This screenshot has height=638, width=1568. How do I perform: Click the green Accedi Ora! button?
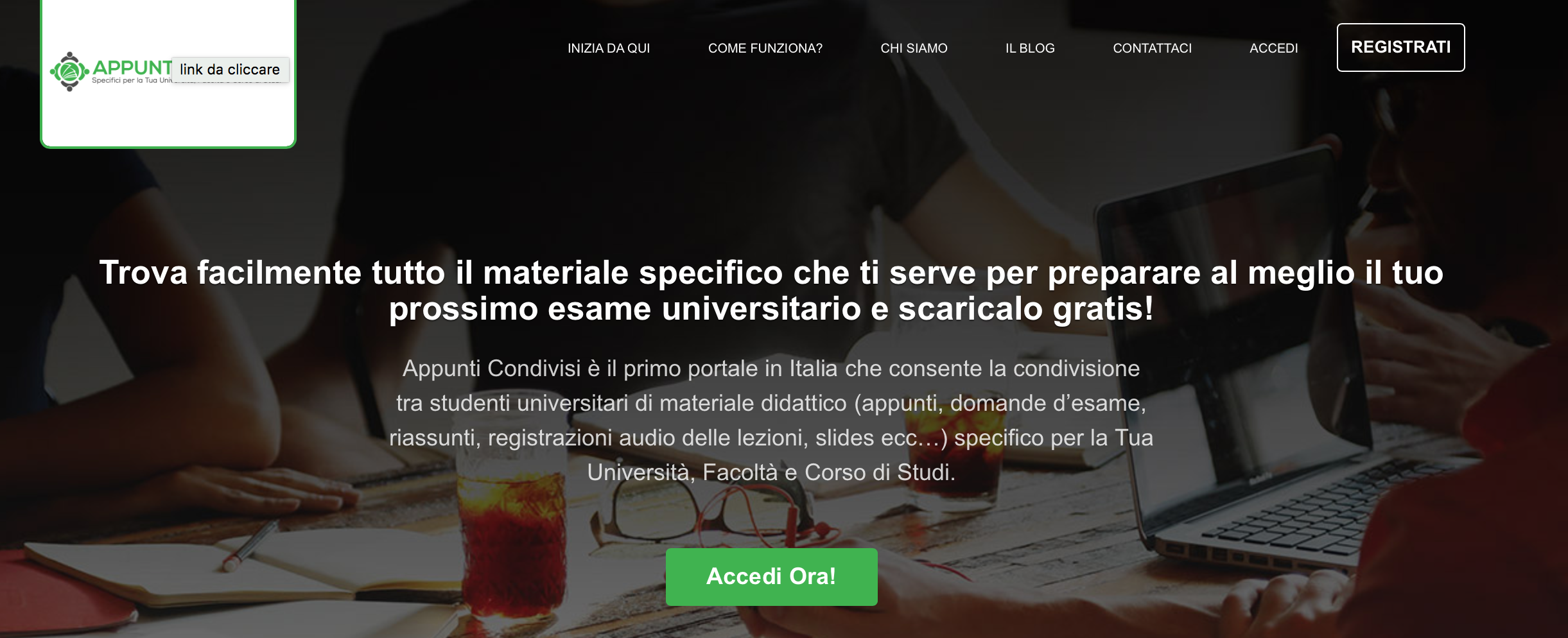pyautogui.click(x=772, y=576)
